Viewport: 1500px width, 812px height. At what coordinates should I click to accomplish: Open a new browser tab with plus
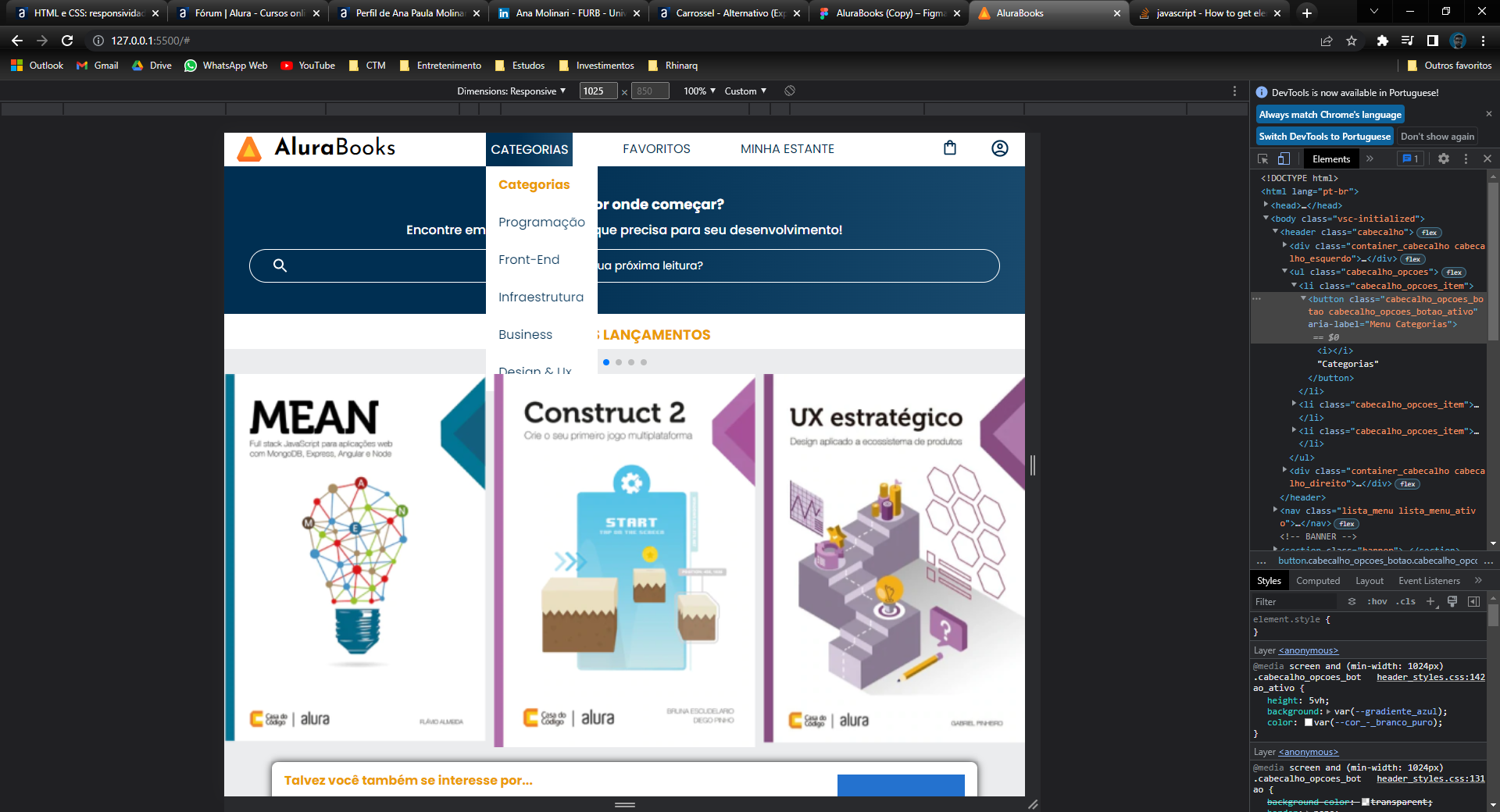[x=1306, y=12]
